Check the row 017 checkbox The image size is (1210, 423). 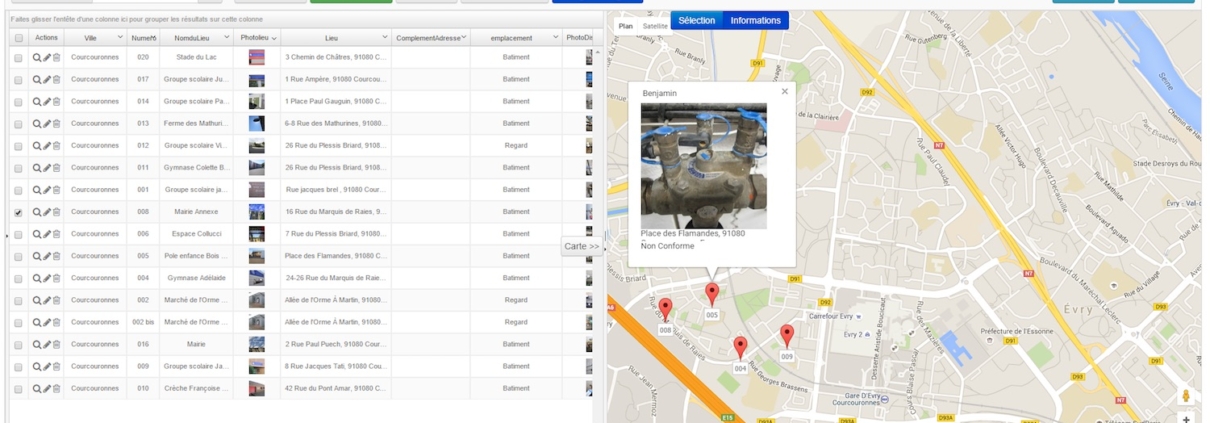click(x=18, y=80)
